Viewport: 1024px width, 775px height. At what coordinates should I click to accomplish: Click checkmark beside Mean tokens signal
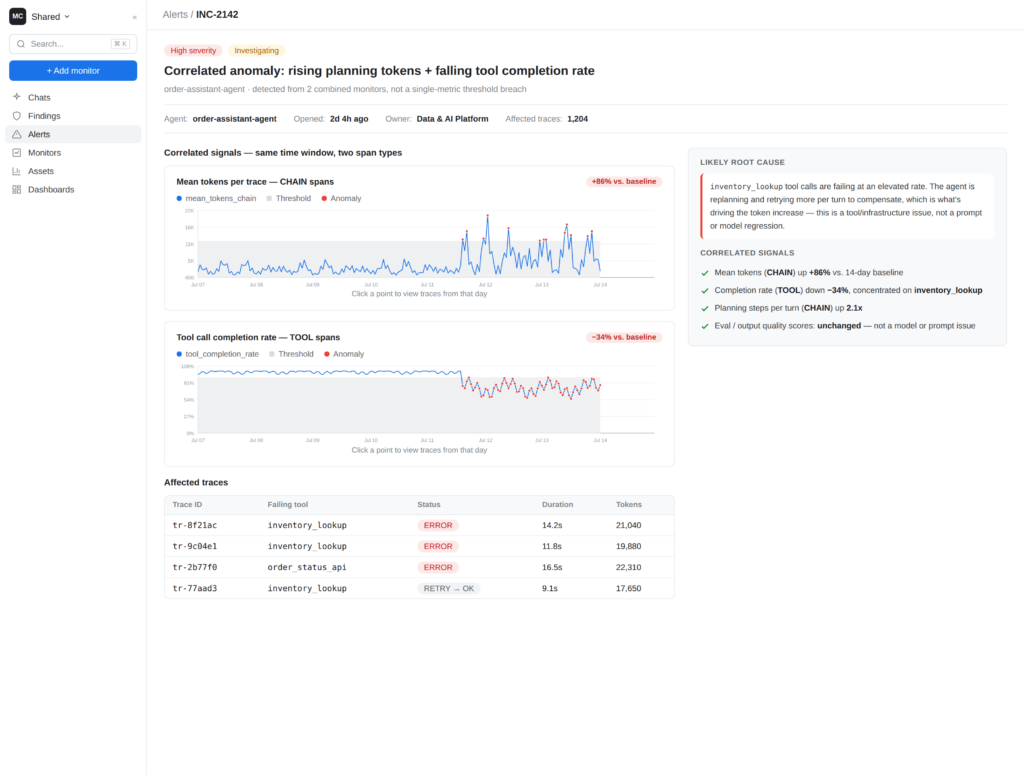click(x=705, y=273)
